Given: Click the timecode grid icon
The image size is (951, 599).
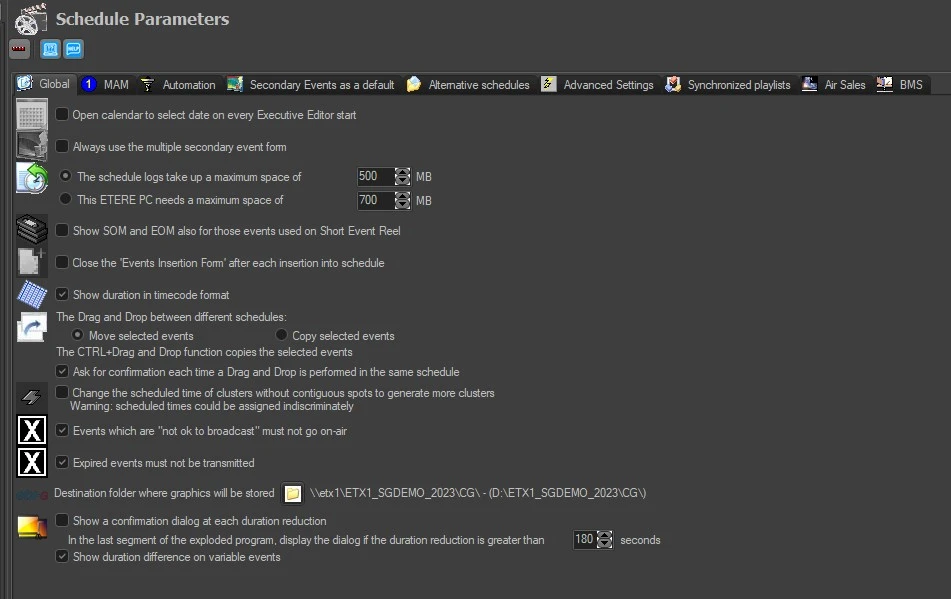Looking at the screenshot, I should click(32, 295).
